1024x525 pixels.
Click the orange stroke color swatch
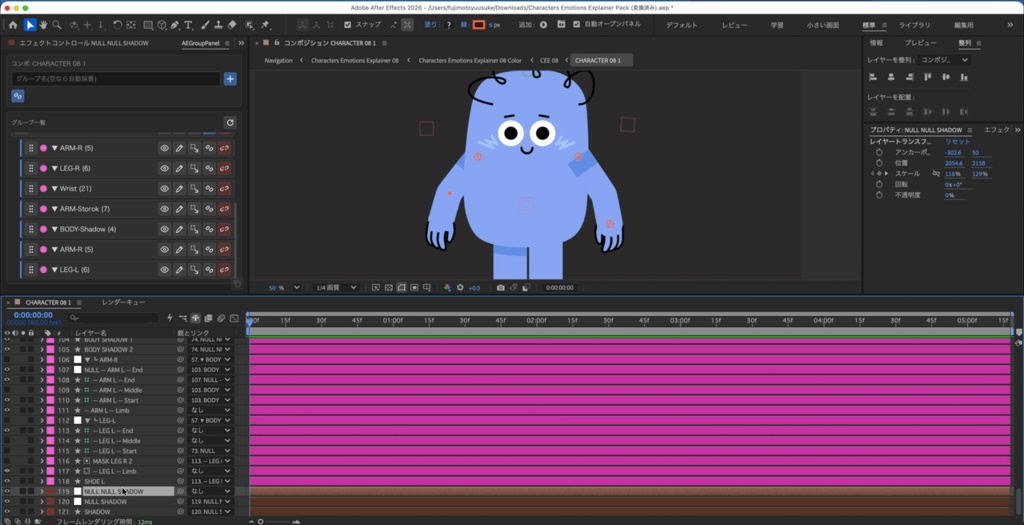click(x=479, y=25)
